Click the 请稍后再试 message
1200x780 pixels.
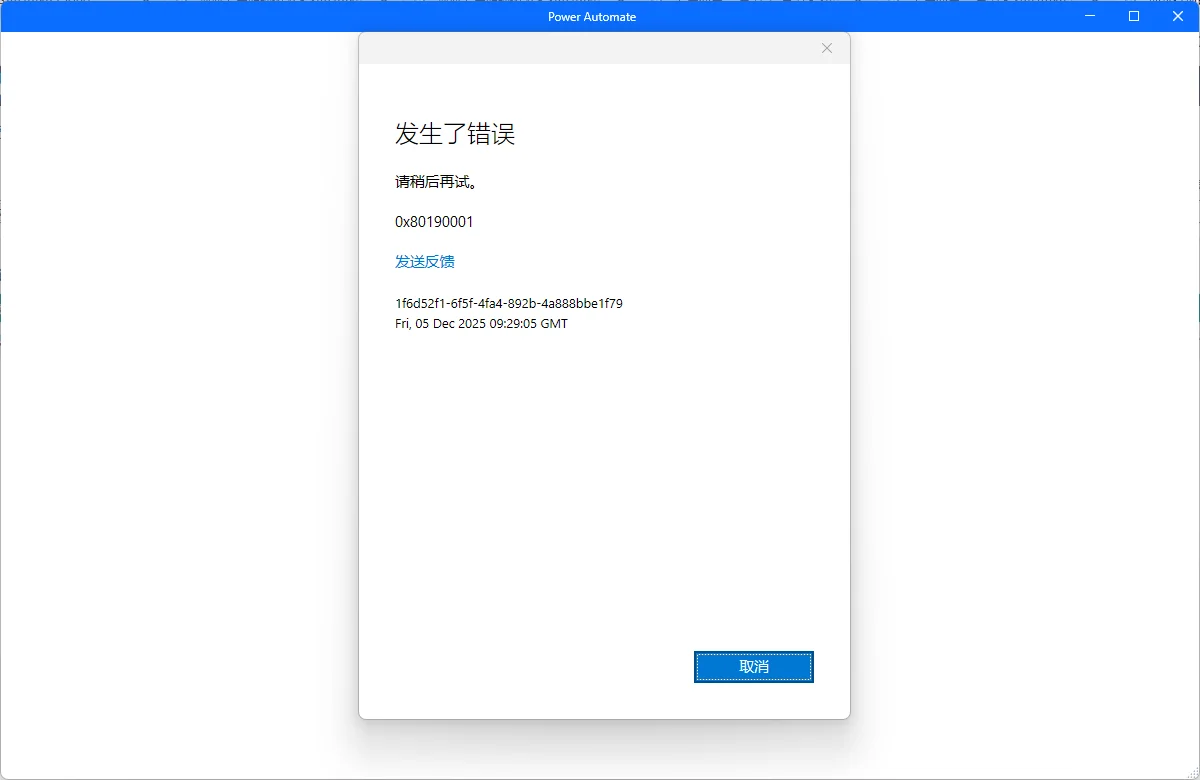pyautogui.click(x=435, y=183)
